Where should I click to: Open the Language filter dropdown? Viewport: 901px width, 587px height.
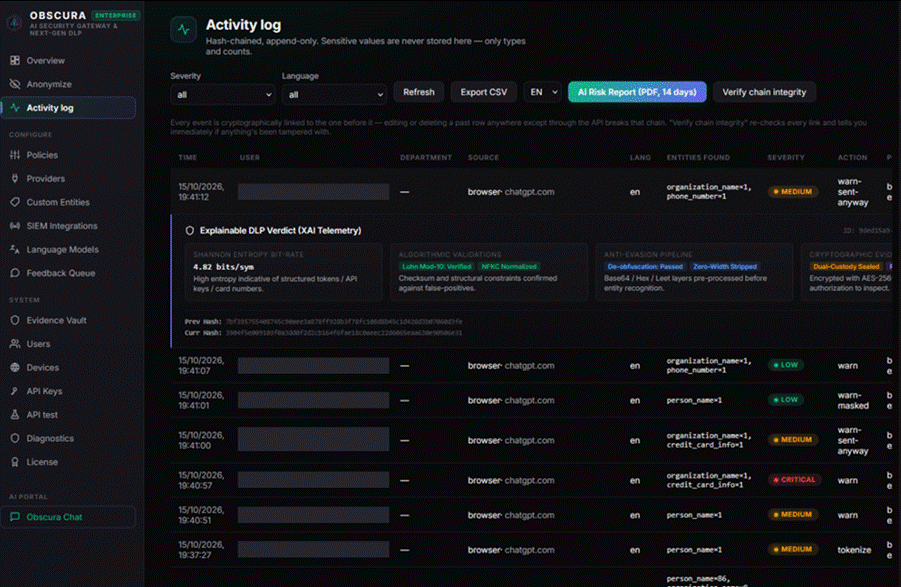[334, 95]
